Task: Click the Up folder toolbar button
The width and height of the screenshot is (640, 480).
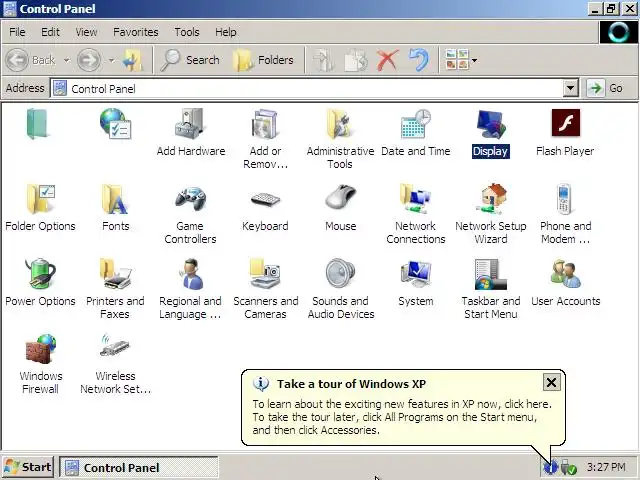Action: [x=133, y=60]
